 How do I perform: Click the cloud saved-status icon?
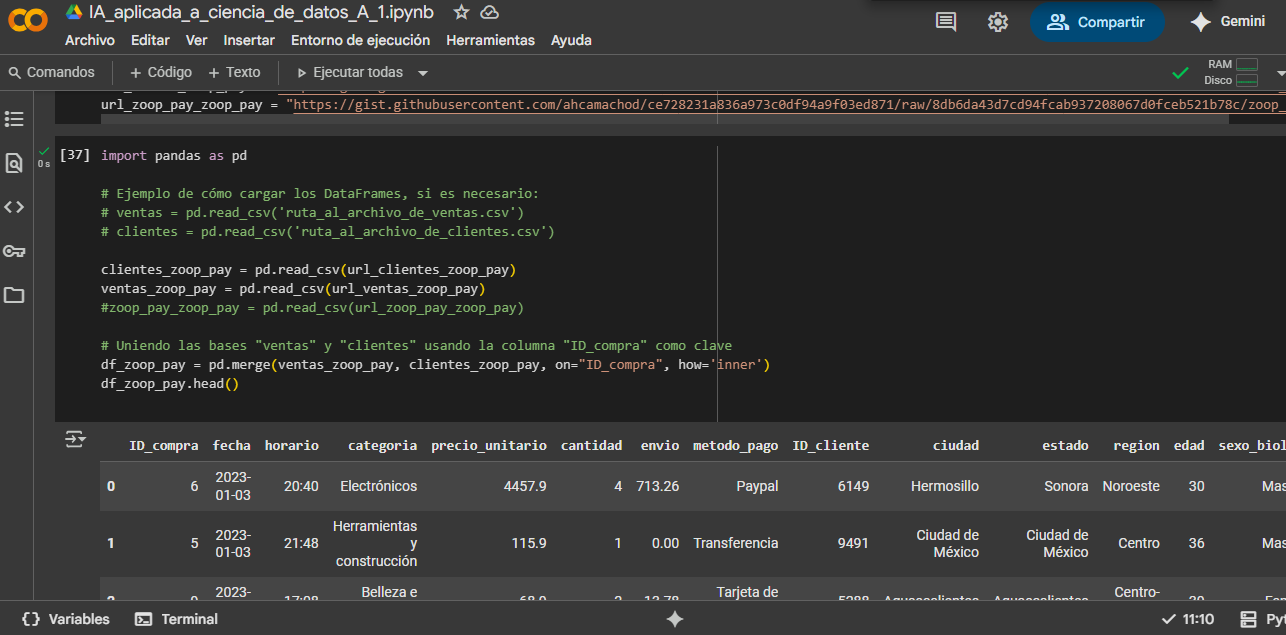[x=490, y=12]
